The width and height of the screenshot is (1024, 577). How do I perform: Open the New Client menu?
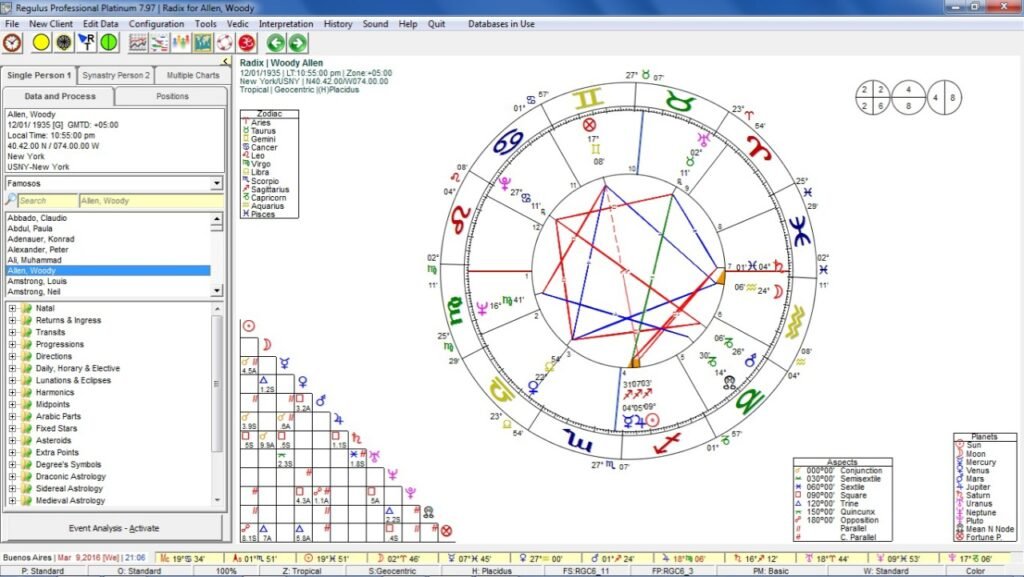coord(51,23)
